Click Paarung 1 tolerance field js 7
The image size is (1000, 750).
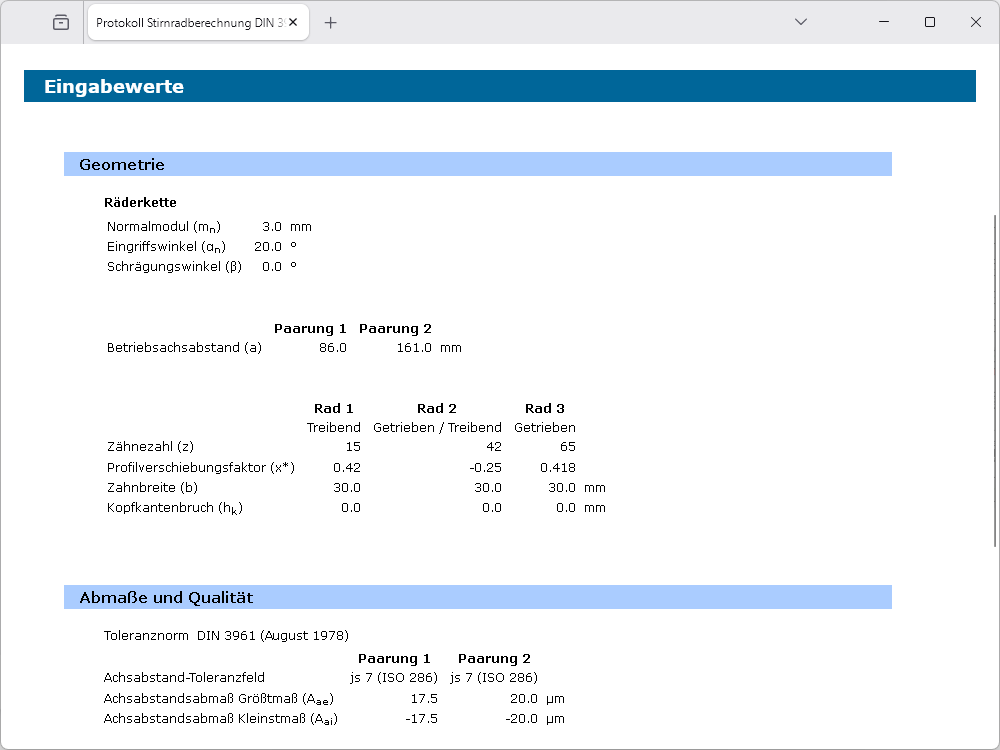pos(394,678)
